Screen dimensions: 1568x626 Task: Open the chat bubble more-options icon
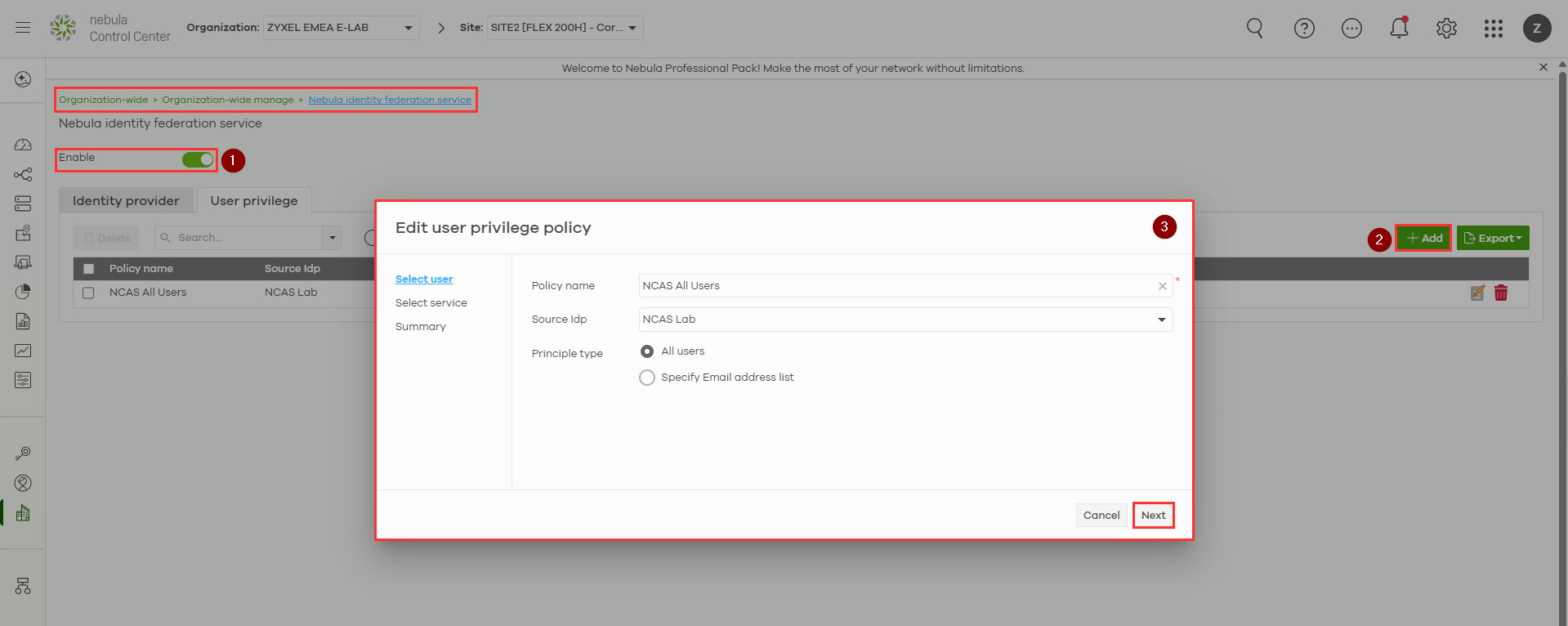click(1351, 29)
